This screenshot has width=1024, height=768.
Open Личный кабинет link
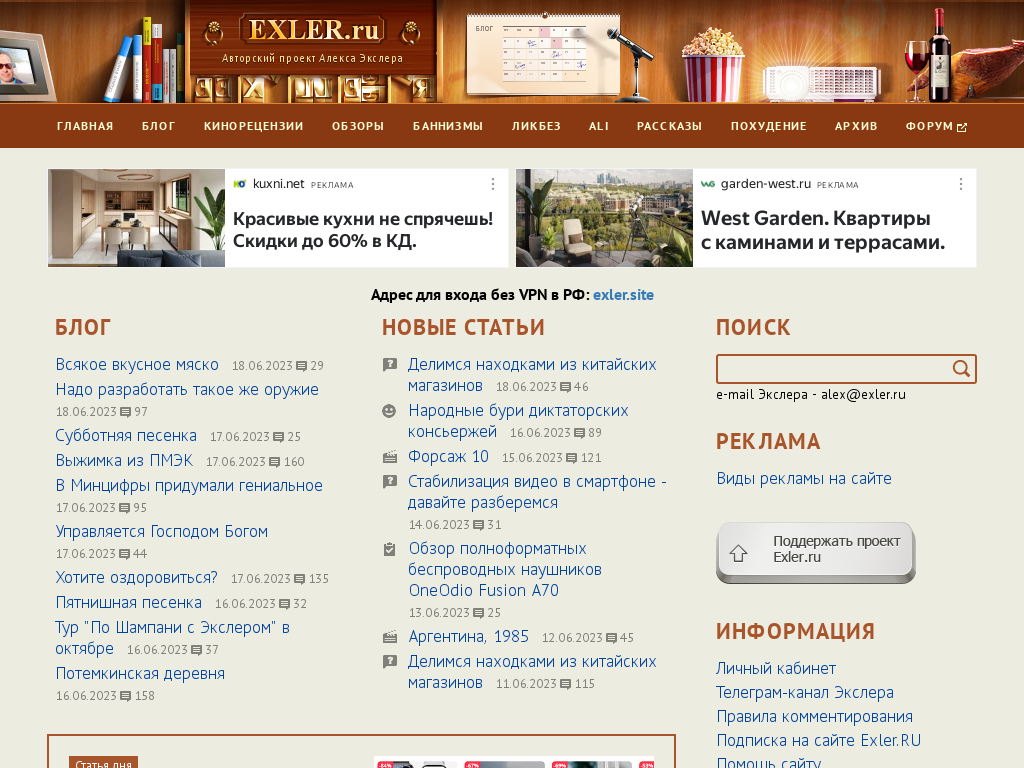776,669
